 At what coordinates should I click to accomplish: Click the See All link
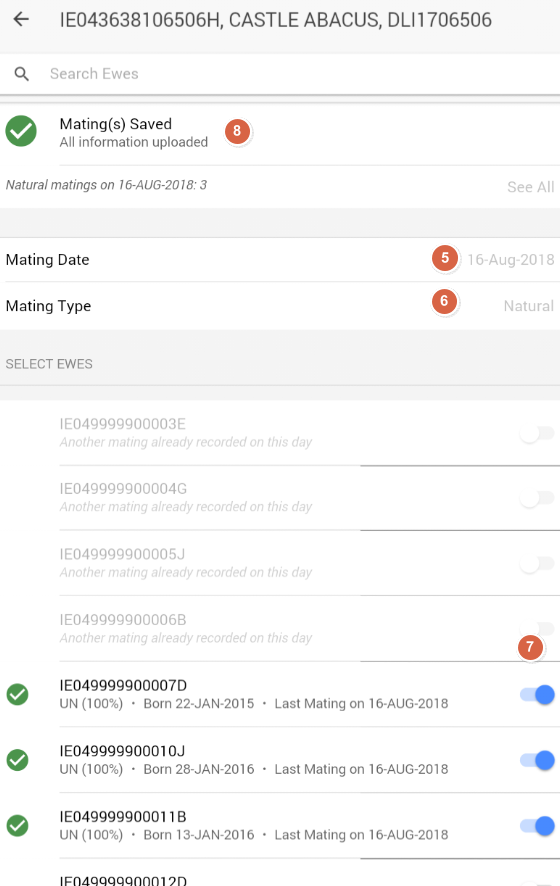(x=531, y=187)
